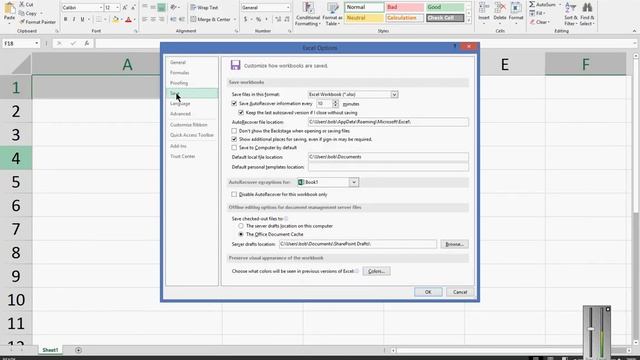Select The server drafts location radio button

(x=241, y=226)
